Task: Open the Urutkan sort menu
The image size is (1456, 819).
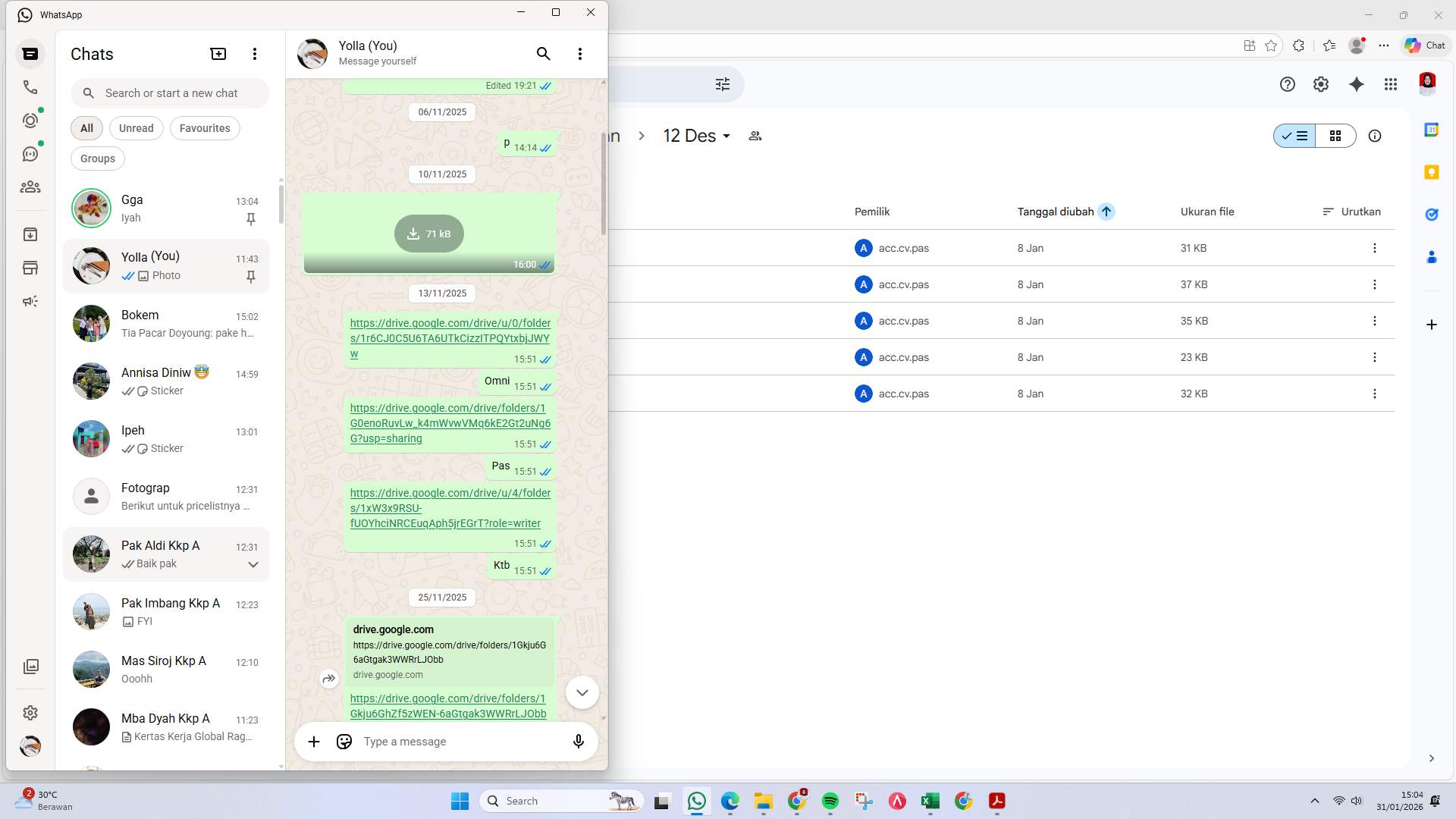Action: tap(1351, 212)
